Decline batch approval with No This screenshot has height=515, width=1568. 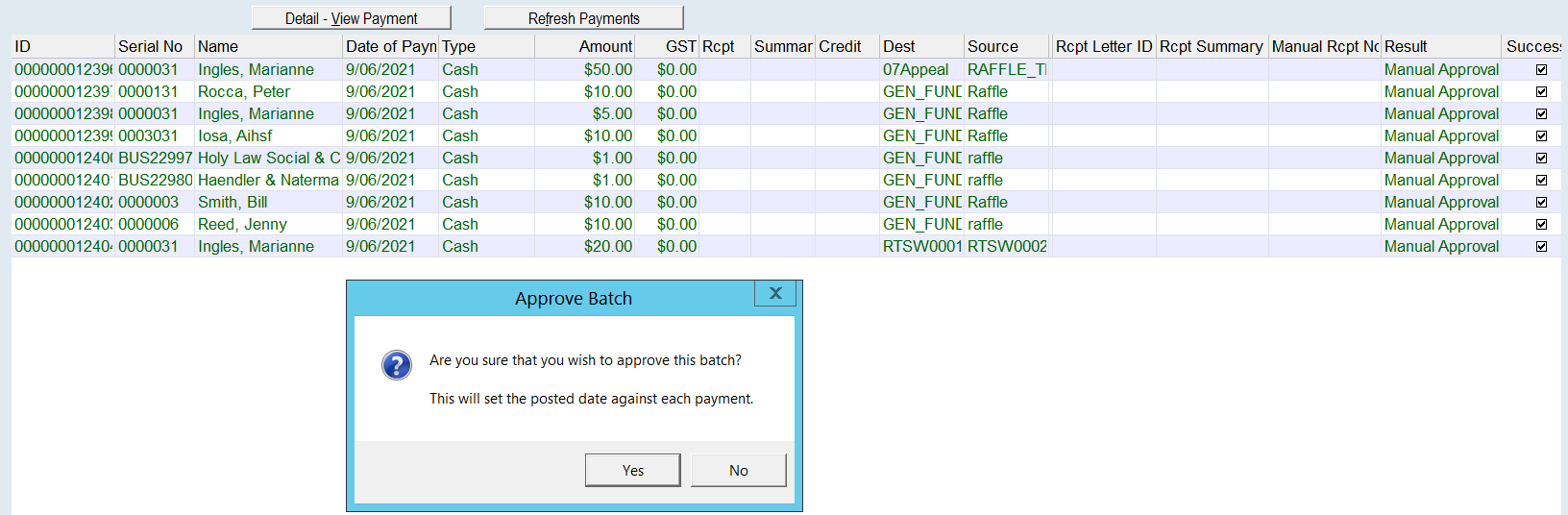click(x=738, y=470)
